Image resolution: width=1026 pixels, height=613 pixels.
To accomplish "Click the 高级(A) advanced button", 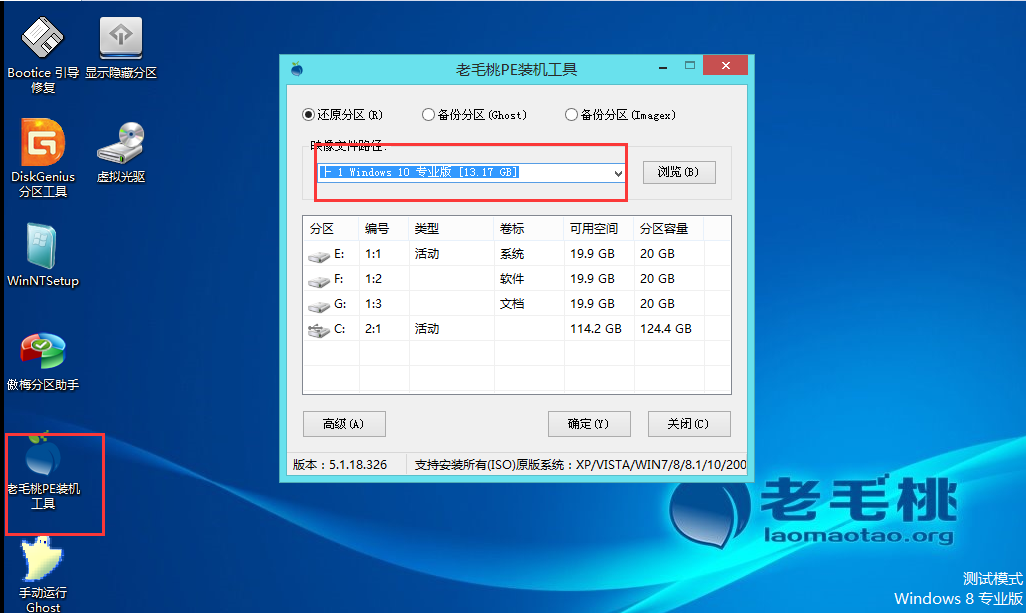I will coord(344,424).
